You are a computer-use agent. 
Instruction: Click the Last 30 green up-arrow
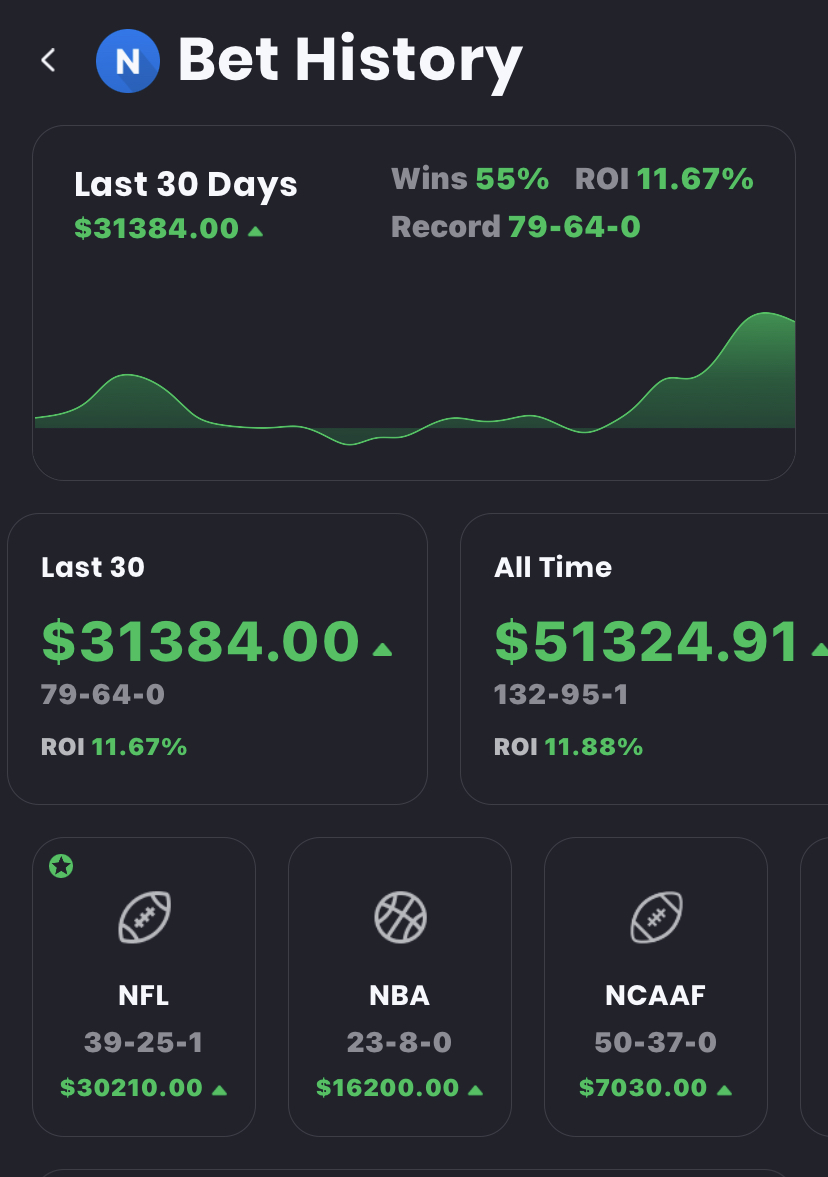click(x=382, y=650)
